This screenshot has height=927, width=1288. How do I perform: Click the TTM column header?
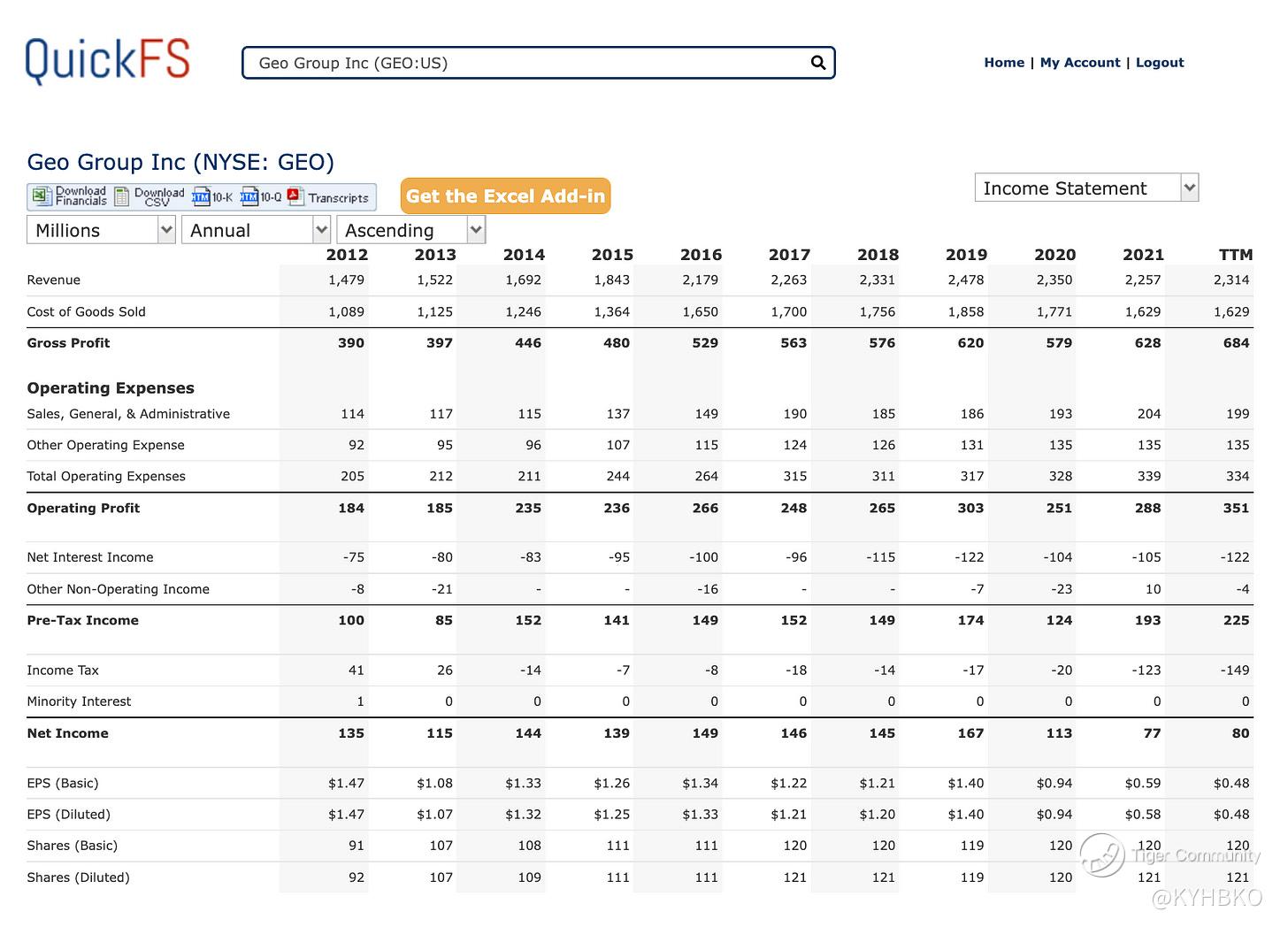1235,255
